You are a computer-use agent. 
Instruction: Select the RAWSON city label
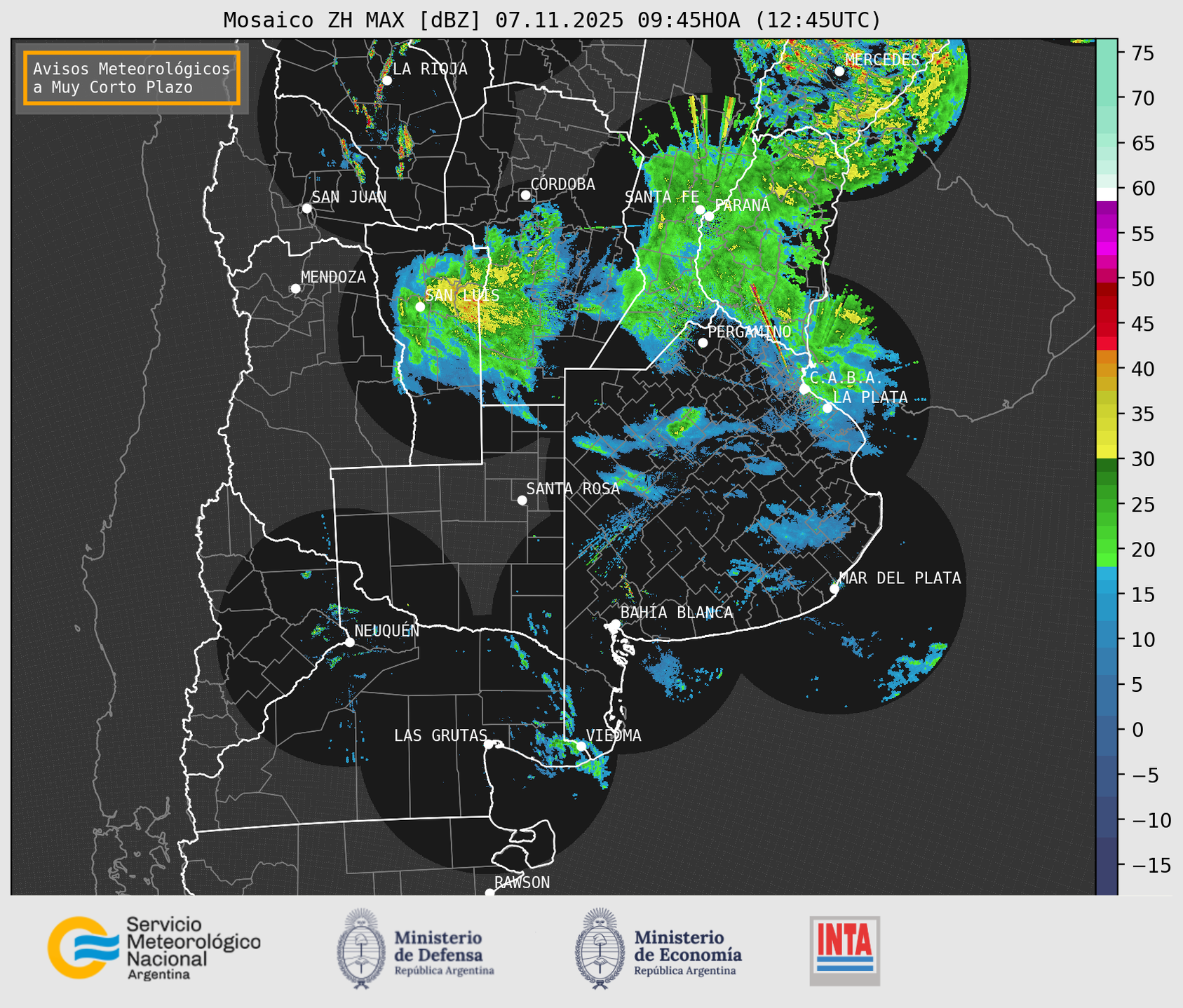522,883
